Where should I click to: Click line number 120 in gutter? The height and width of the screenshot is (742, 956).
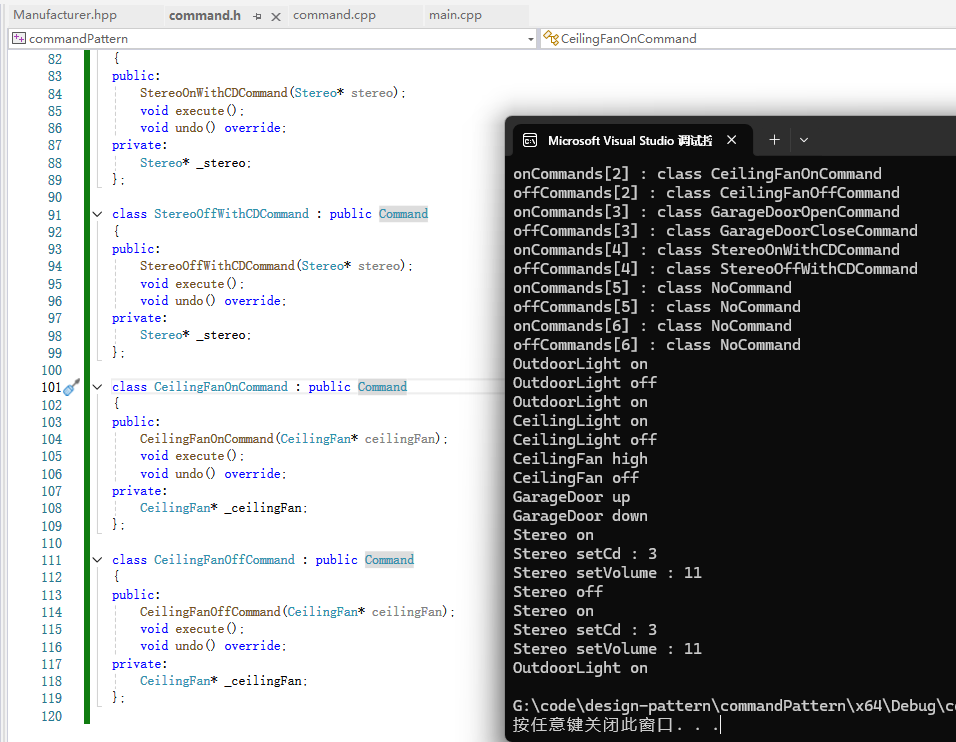(51, 716)
